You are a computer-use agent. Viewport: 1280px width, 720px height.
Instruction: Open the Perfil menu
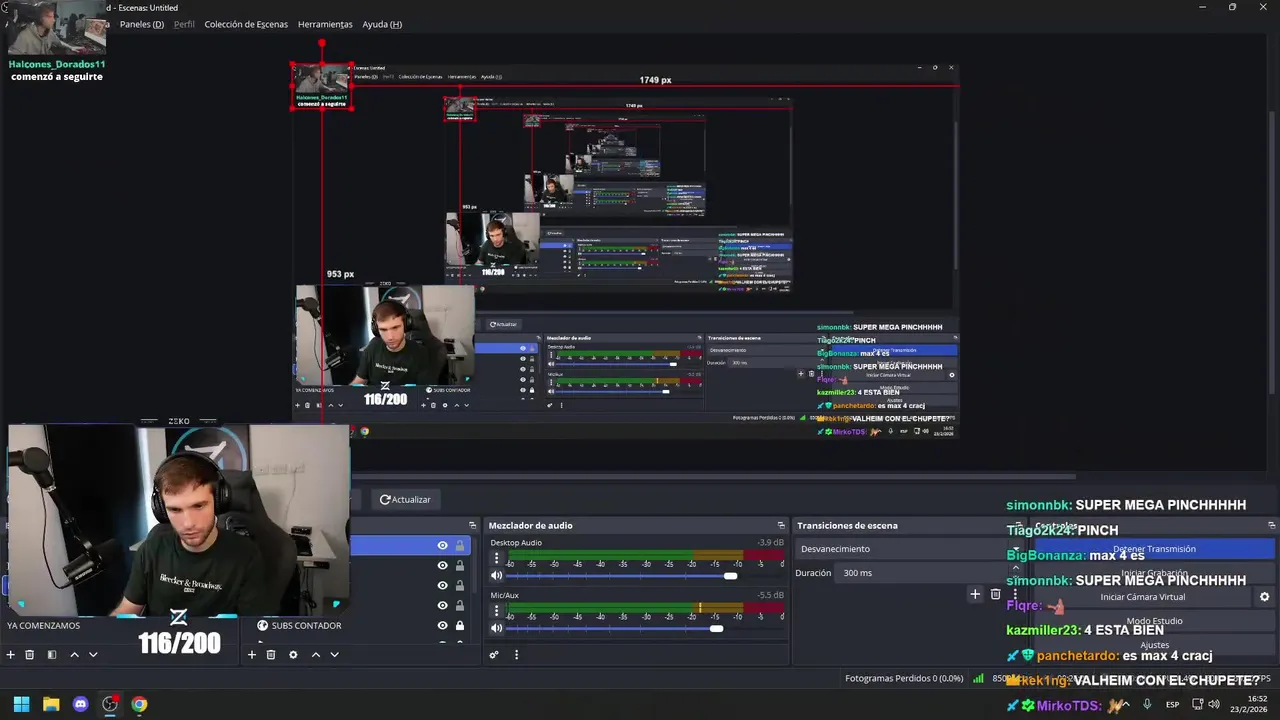coord(184,24)
